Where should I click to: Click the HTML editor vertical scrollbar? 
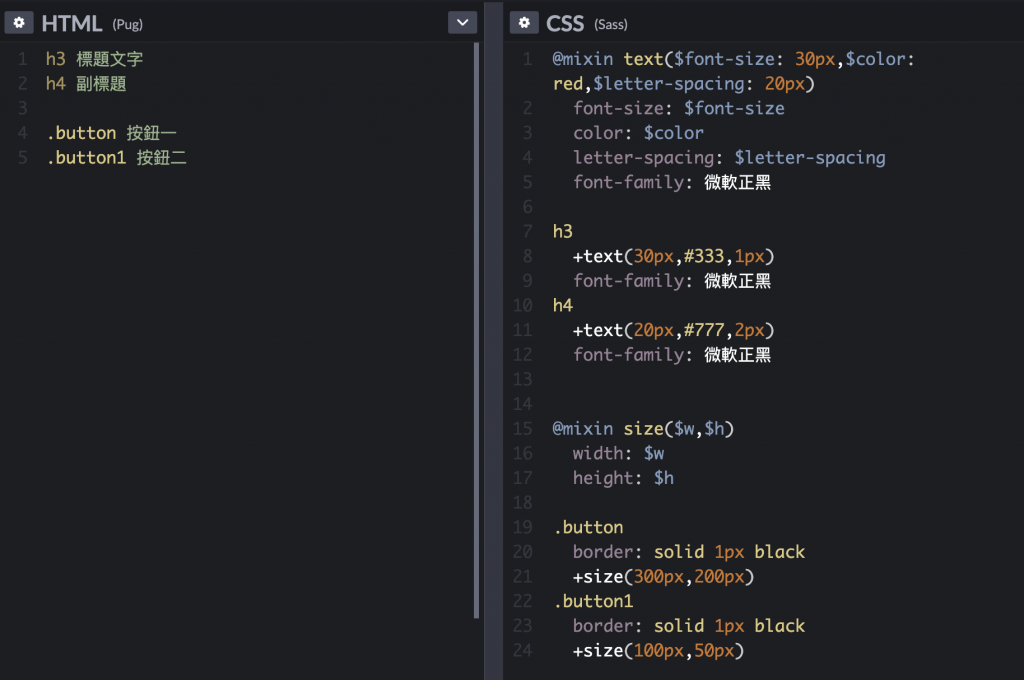(x=476, y=330)
